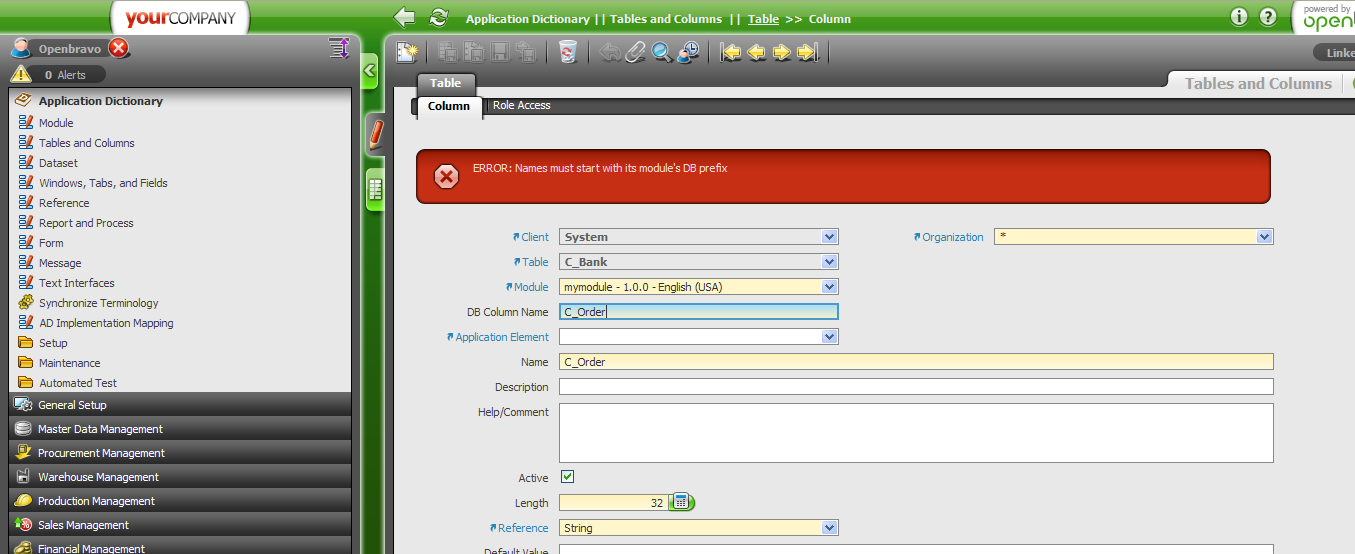
Task: Click the Description input field
Action: [916, 387]
